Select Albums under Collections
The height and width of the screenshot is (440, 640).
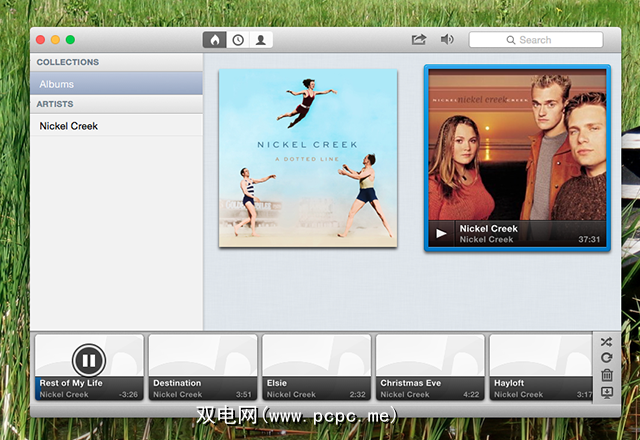click(116, 84)
